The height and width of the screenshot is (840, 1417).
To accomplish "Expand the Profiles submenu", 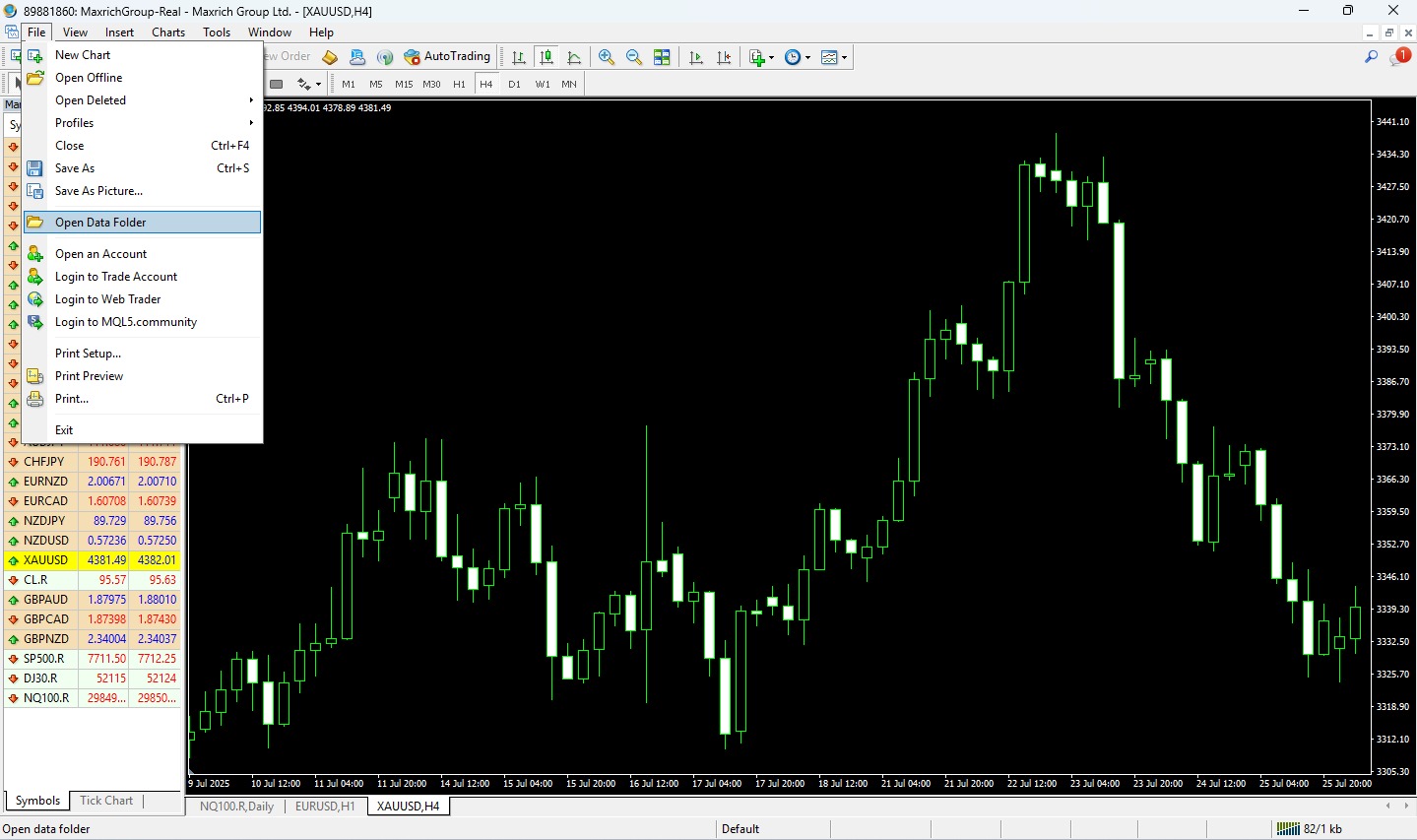I will point(143,123).
